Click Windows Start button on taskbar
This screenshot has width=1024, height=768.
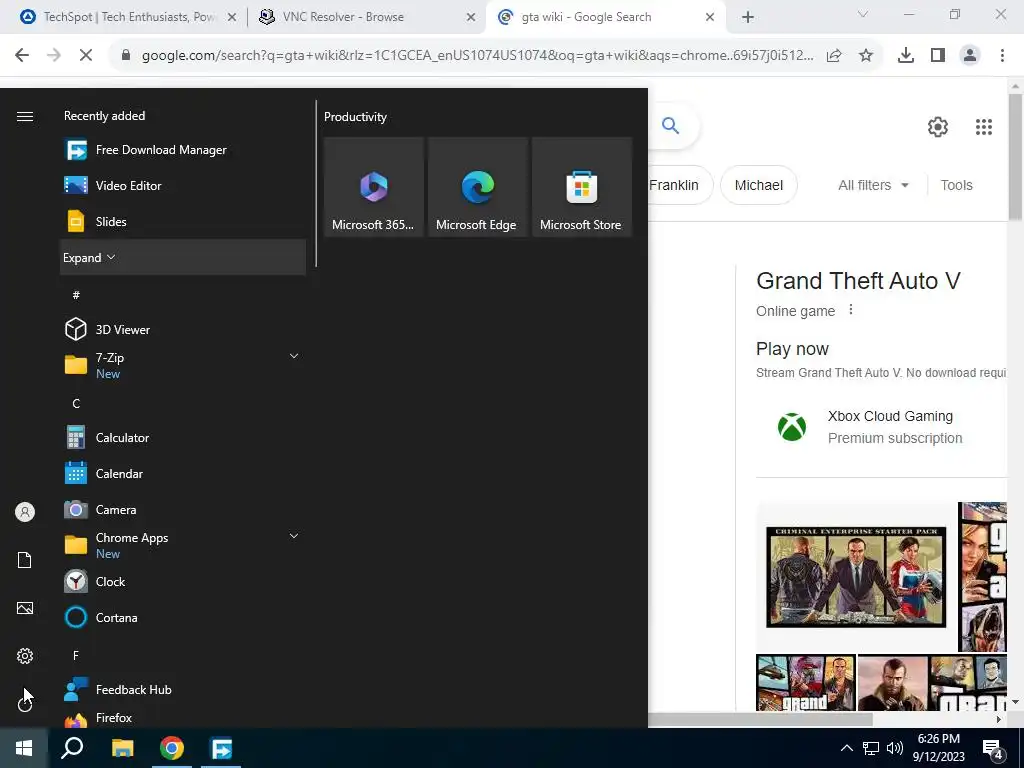click(24, 748)
